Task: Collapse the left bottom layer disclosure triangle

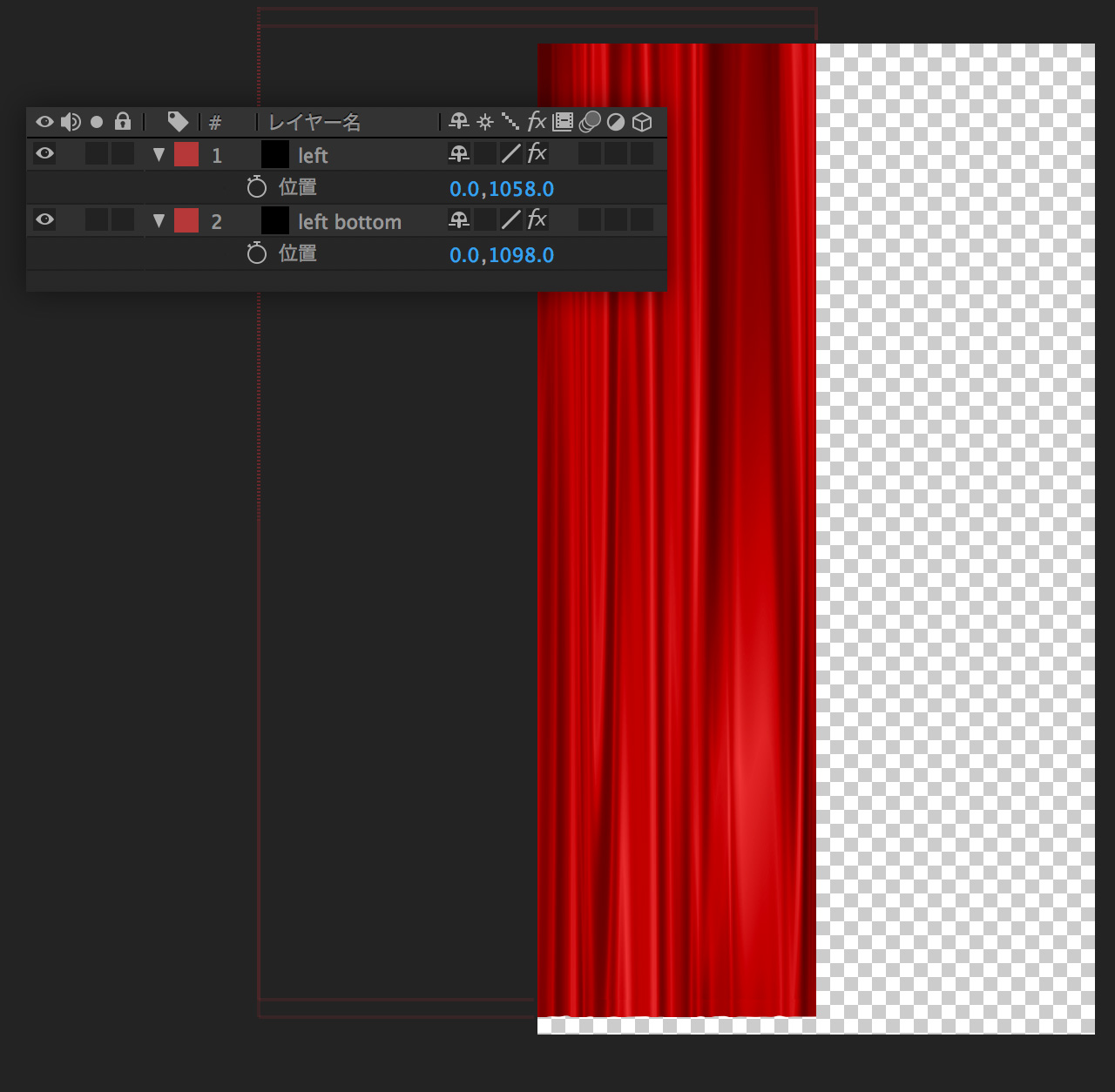Action: [159, 221]
